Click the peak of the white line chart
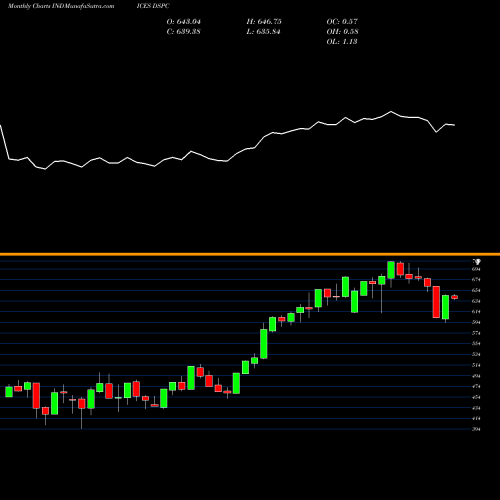 point(391,112)
